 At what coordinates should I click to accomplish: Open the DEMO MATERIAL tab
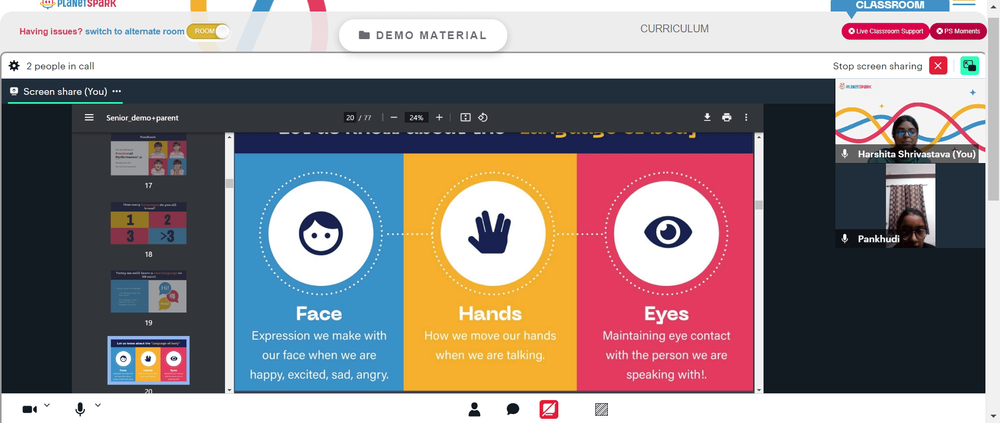pos(423,35)
